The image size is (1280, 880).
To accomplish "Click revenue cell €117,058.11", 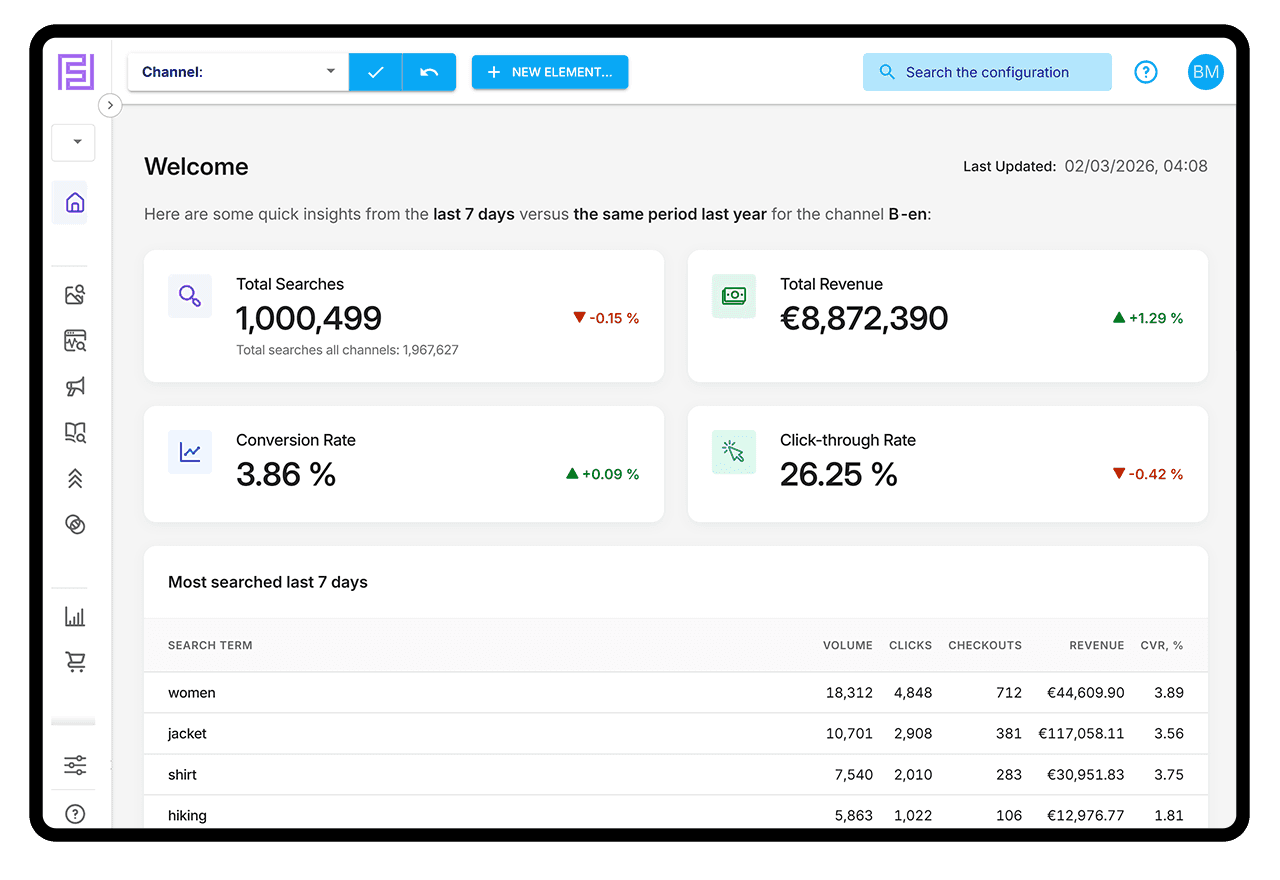I will click(x=1081, y=733).
